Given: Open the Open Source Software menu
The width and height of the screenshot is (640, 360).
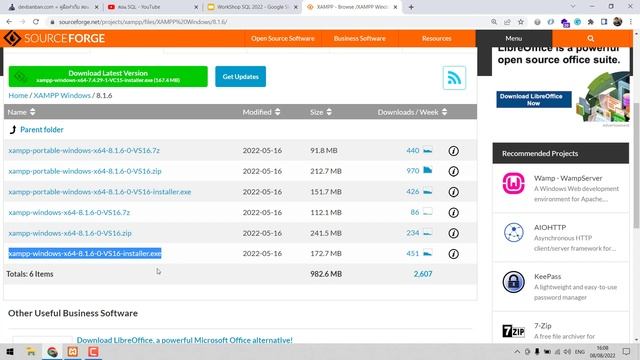Looking at the screenshot, I should pyautogui.click(x=283, y=38).
